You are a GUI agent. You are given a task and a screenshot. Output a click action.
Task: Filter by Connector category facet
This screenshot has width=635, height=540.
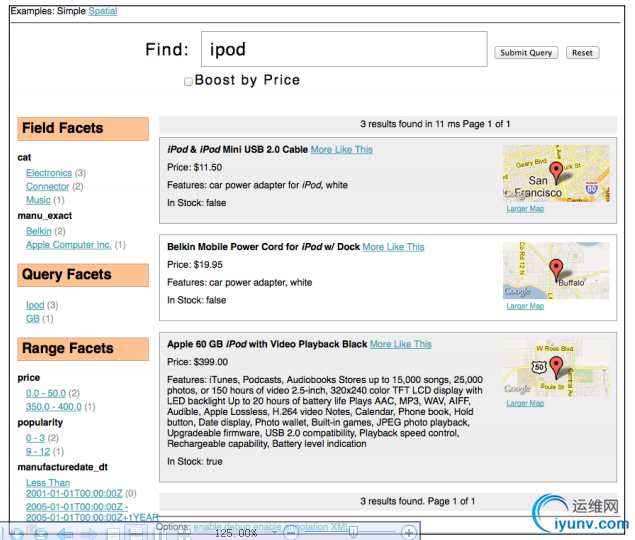point(48,186)
